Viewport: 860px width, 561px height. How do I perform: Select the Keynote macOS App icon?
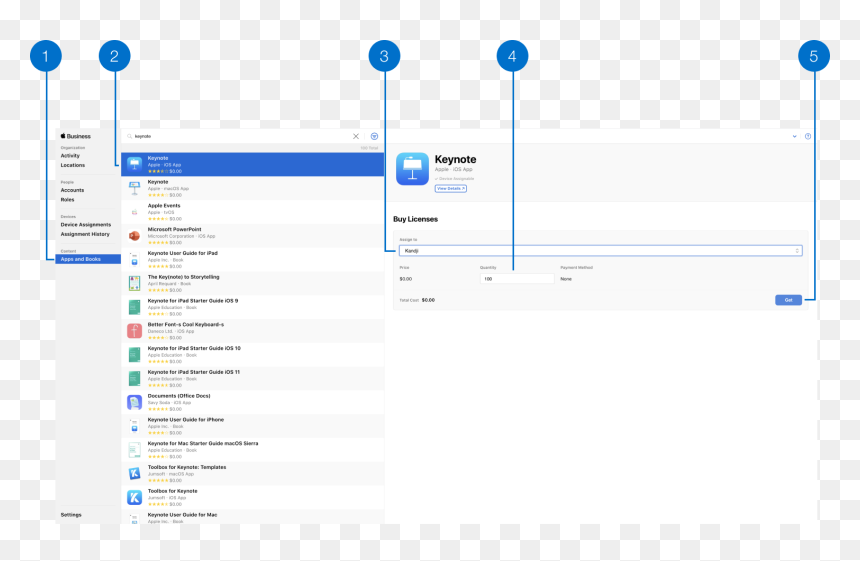tap(134, 188)
